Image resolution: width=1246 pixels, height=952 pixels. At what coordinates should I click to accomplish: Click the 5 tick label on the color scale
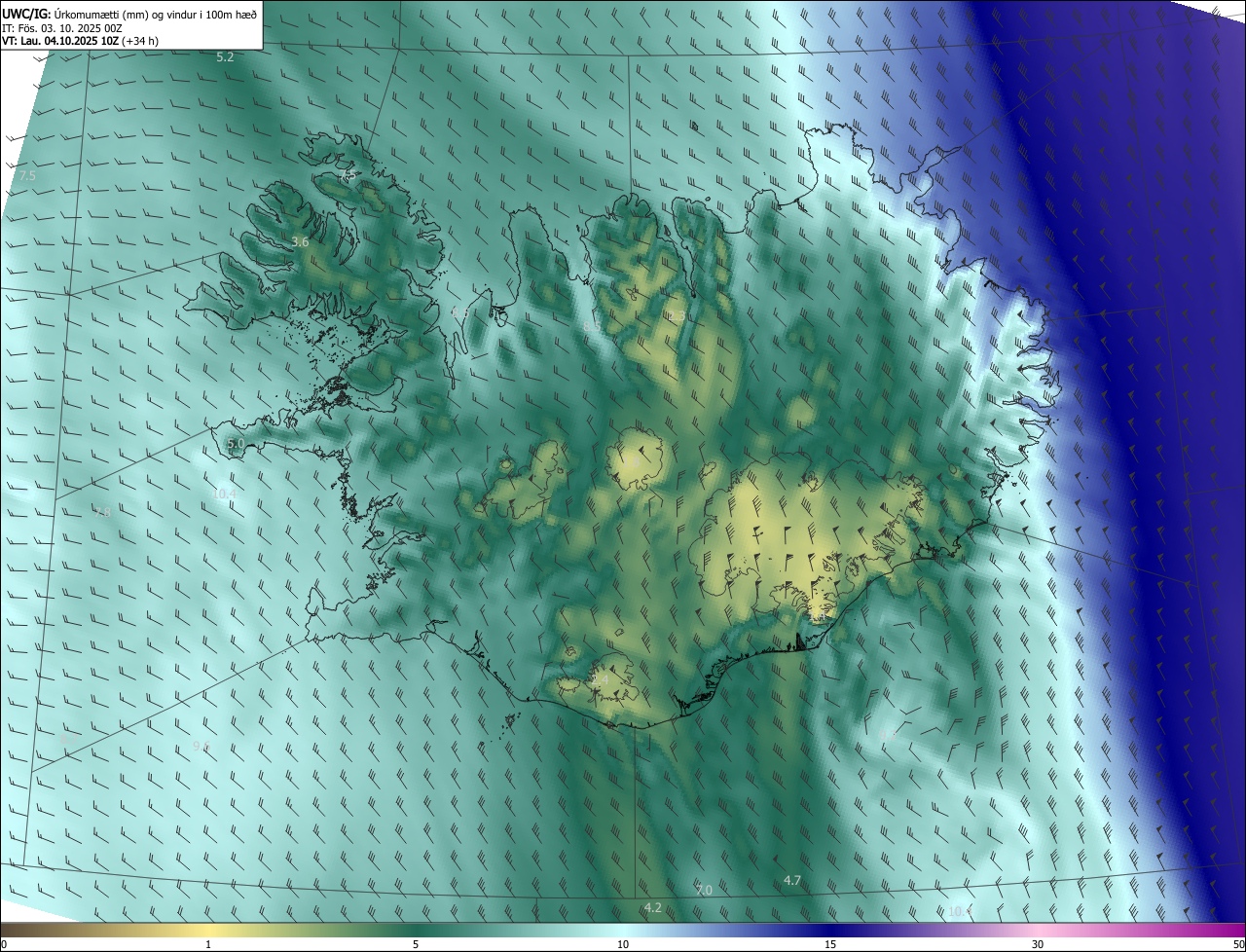click(416, 944)
